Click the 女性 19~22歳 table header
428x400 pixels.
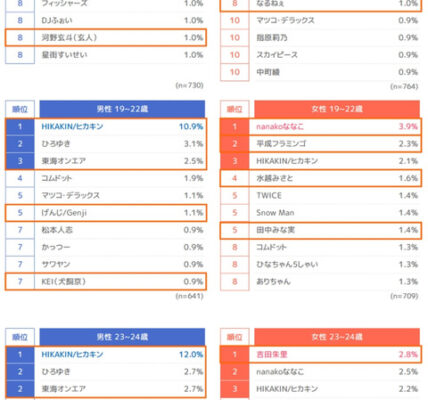337,109
